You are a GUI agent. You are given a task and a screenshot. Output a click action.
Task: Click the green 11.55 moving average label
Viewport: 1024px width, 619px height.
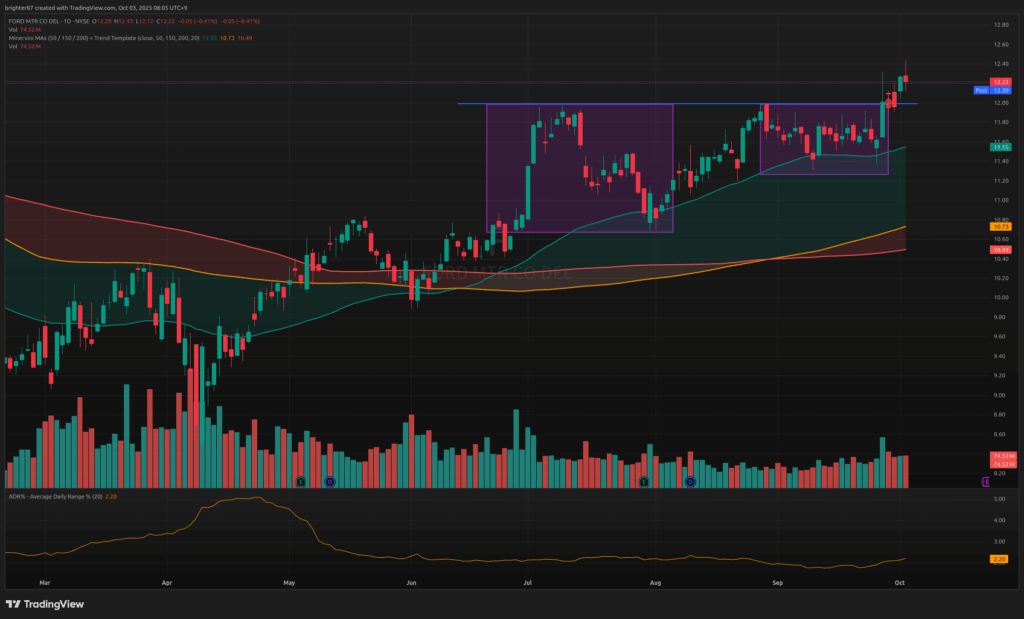1001,147
